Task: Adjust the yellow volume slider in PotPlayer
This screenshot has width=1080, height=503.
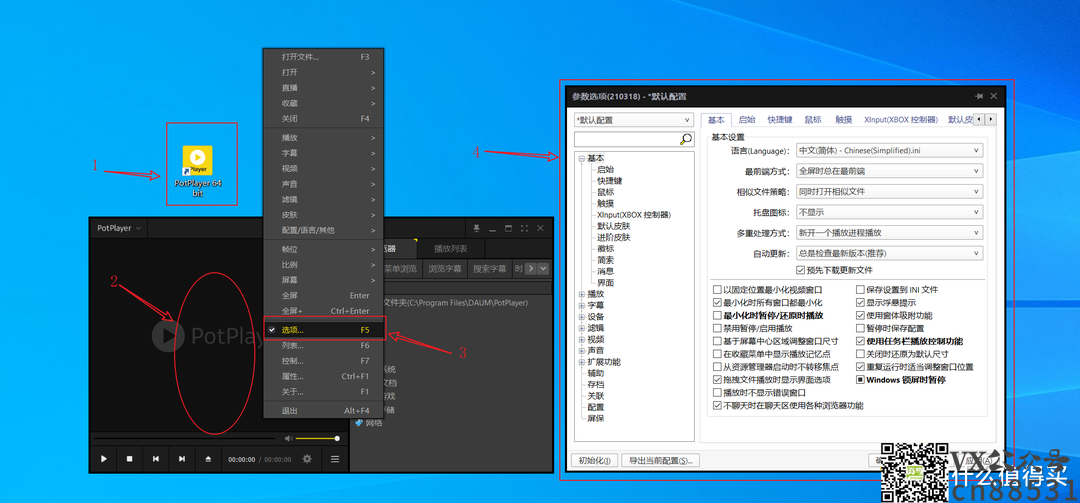Action: 318,438
